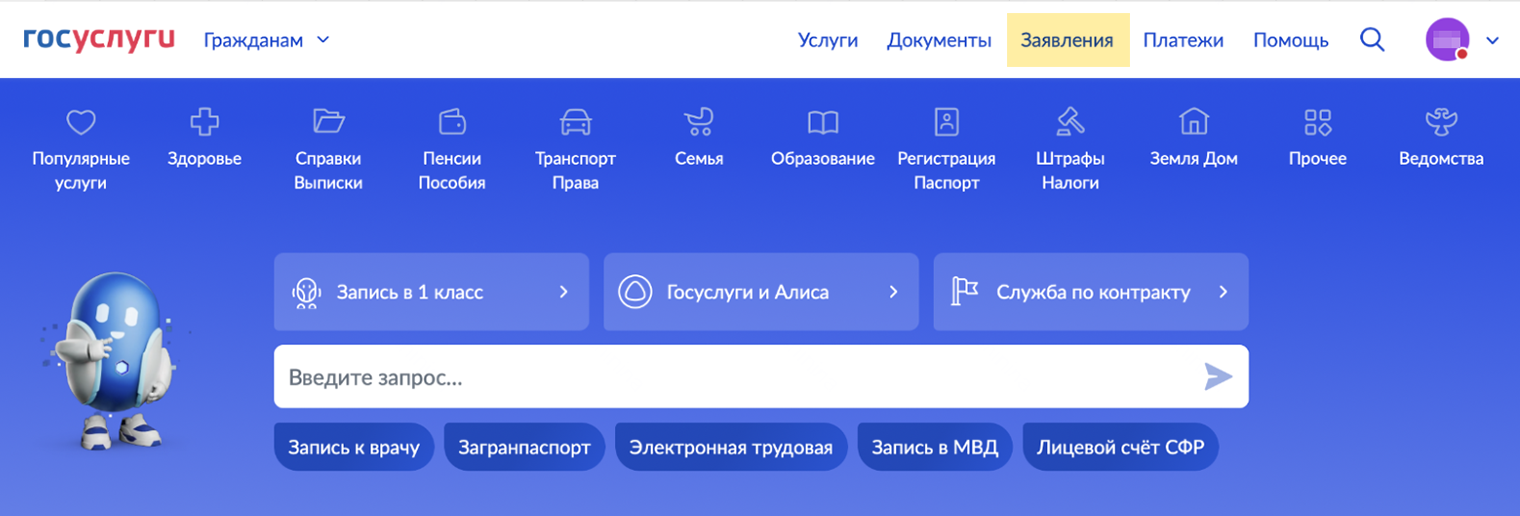1520x516 pixels.
Task: Open the Госуслуги и Алиса label
Action: pyautogui.click(x=748, y=293)
